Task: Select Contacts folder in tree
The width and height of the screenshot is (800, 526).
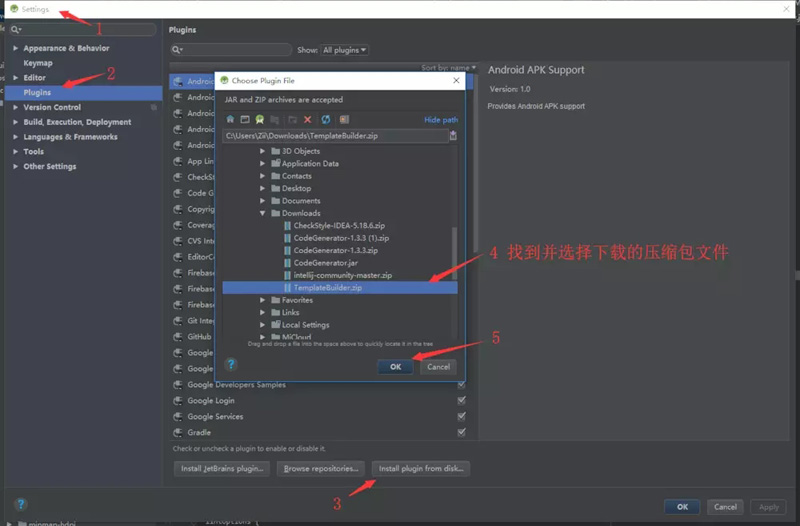Action: 296,176
